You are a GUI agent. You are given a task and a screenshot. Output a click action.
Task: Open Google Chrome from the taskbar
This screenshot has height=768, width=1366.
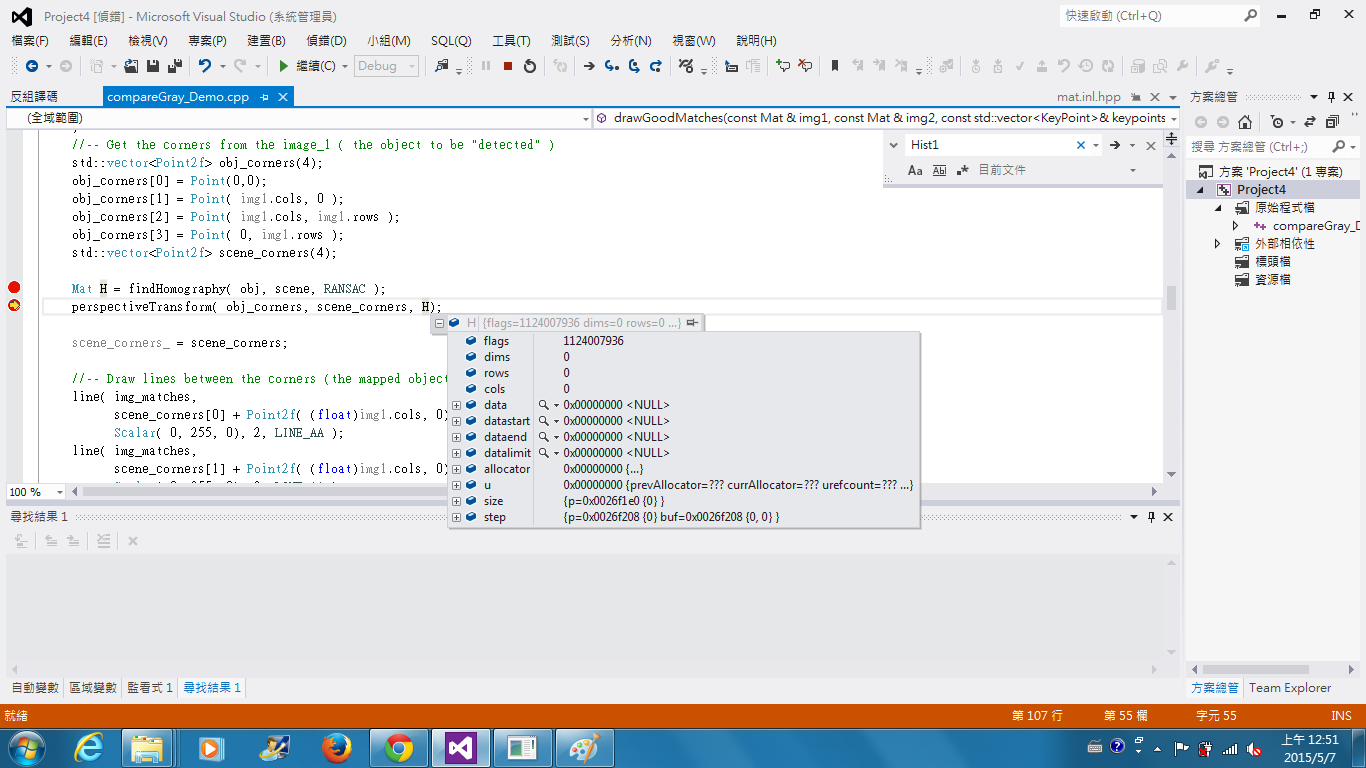tap(399, 748)
